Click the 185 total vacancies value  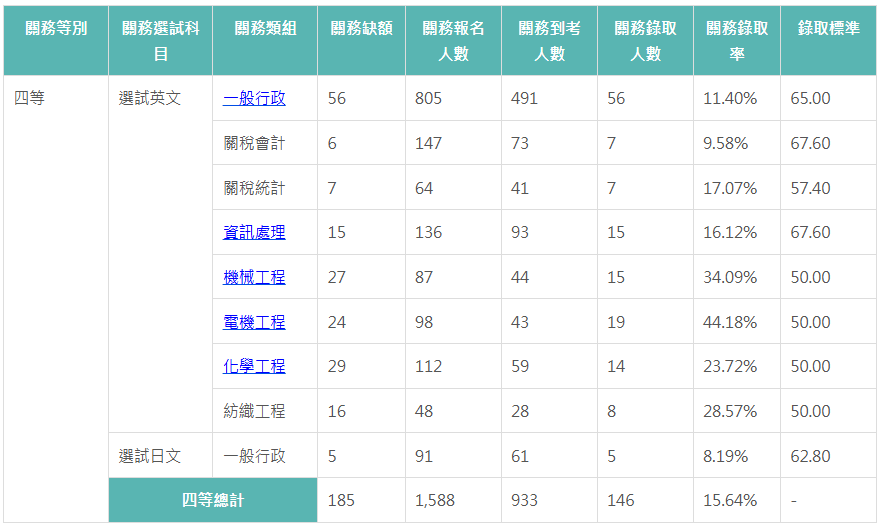tap(341, 501)
